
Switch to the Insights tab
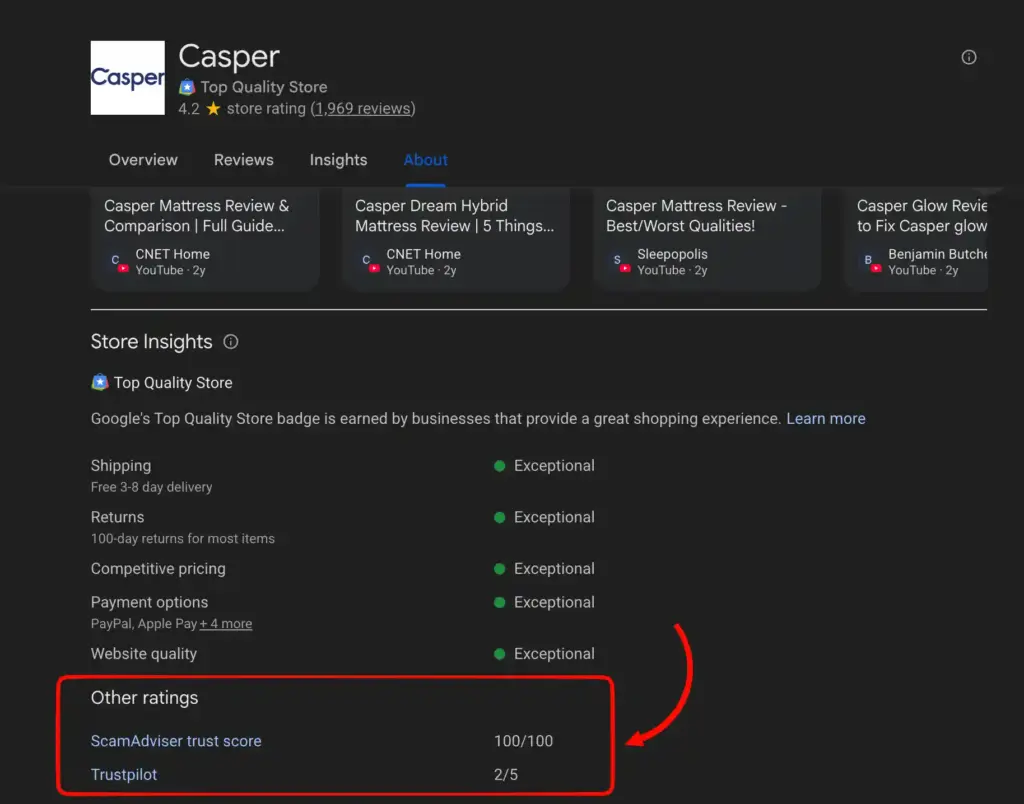pyautogui.click(x=338, y=160)
